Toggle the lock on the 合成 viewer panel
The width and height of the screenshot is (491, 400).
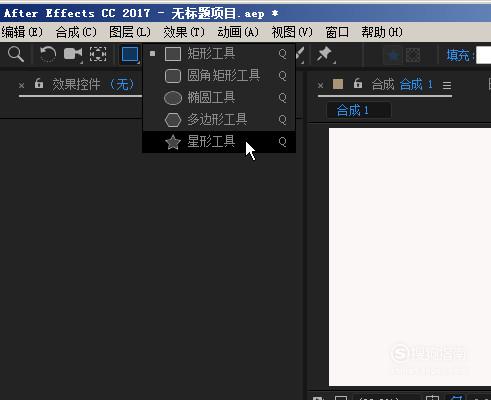pos(358,84)
